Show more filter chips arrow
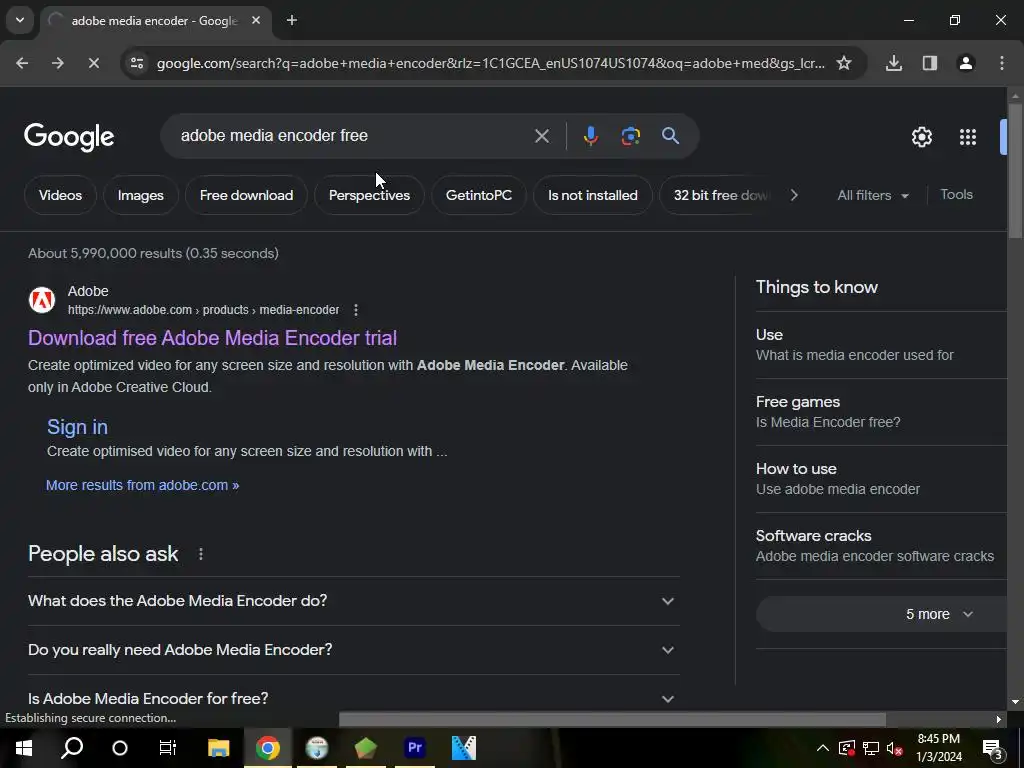Viewport: 1024px width, 768px height. coord(793,195)
